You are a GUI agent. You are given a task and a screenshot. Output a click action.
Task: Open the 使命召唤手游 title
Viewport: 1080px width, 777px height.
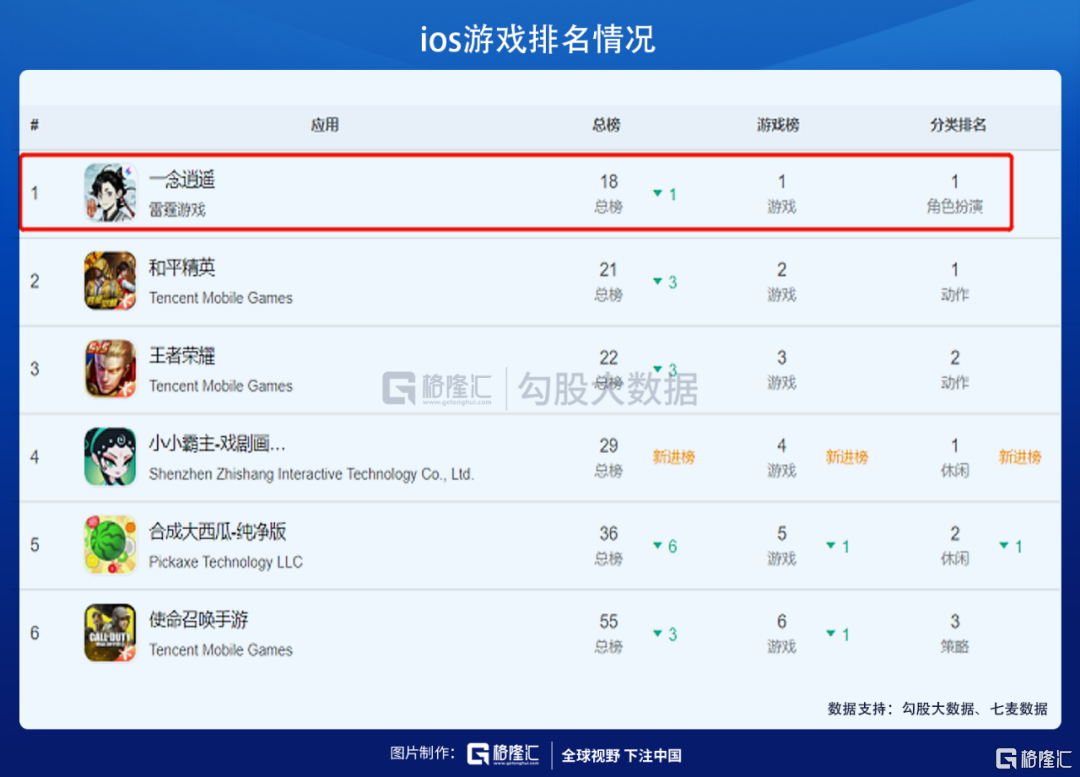tap(198, 620)
